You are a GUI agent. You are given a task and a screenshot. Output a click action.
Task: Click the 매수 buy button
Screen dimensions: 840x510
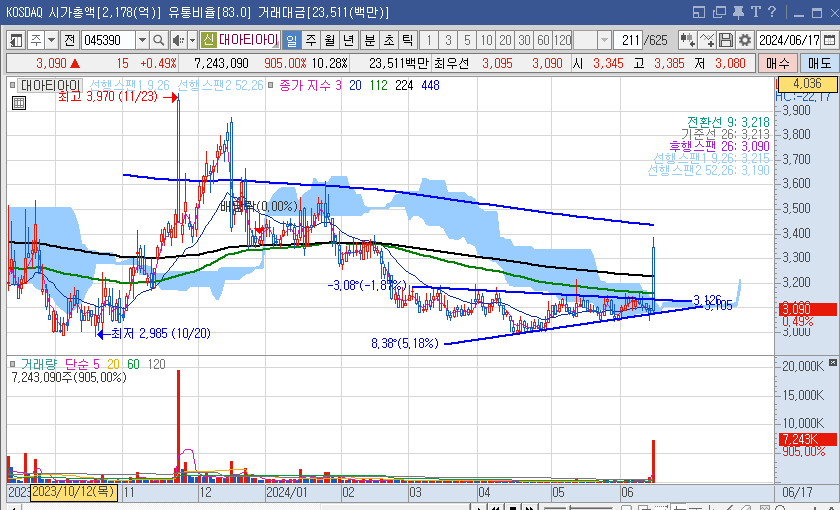(778, 63)
